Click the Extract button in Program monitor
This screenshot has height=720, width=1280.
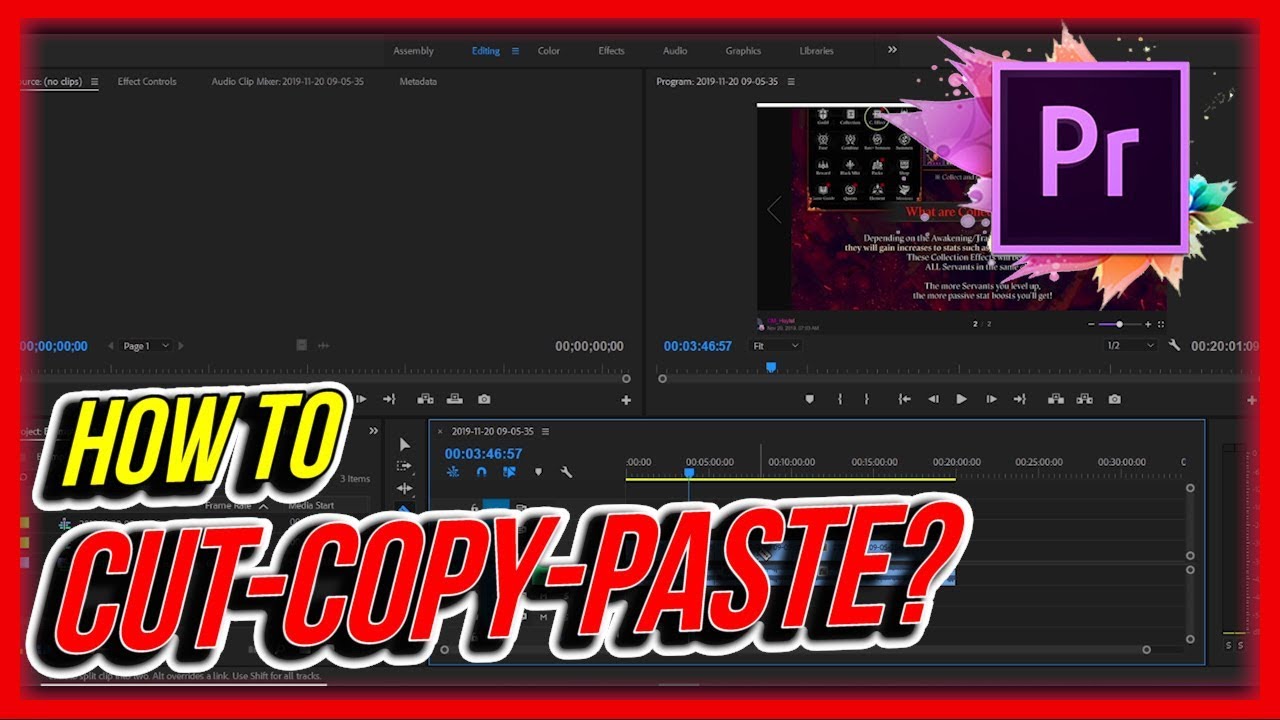coord(1084,399)
